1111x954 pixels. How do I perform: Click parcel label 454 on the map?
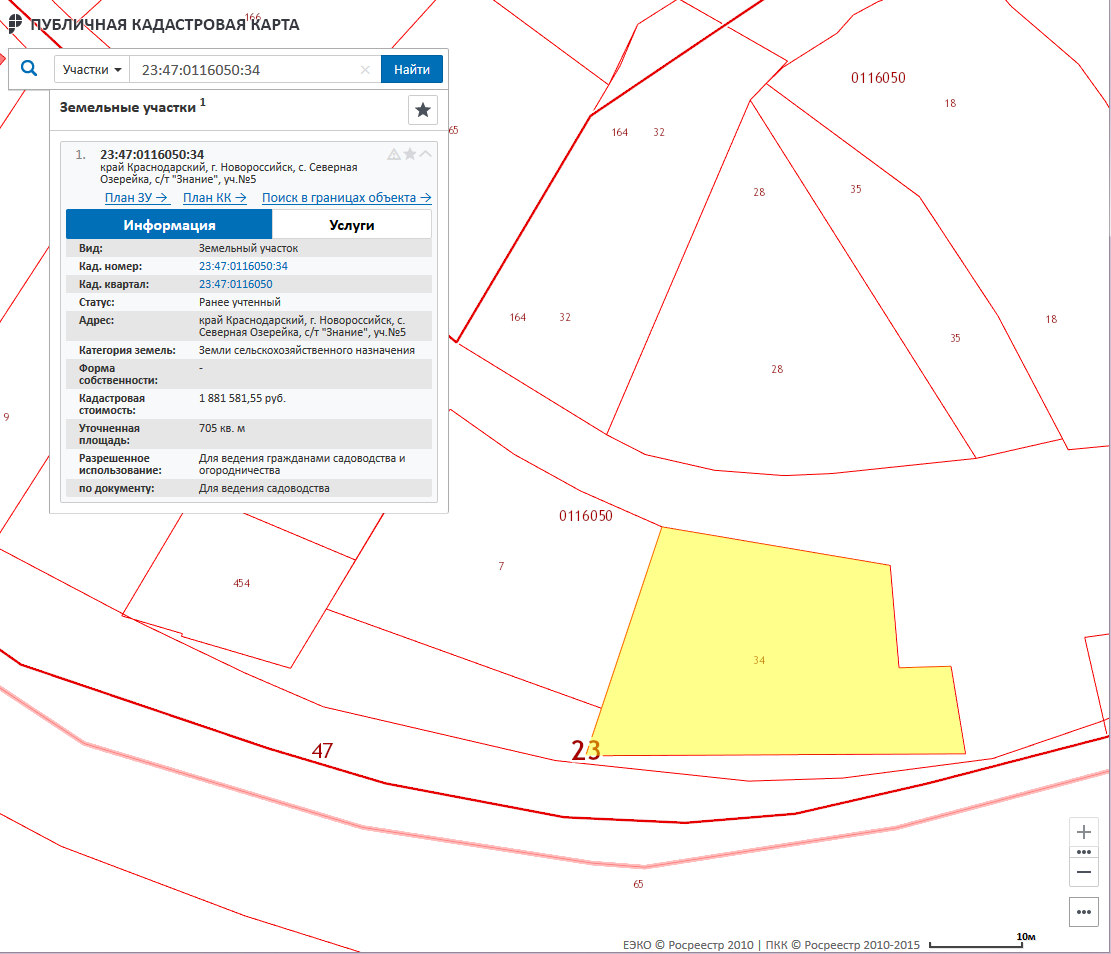tap(242, 583)
